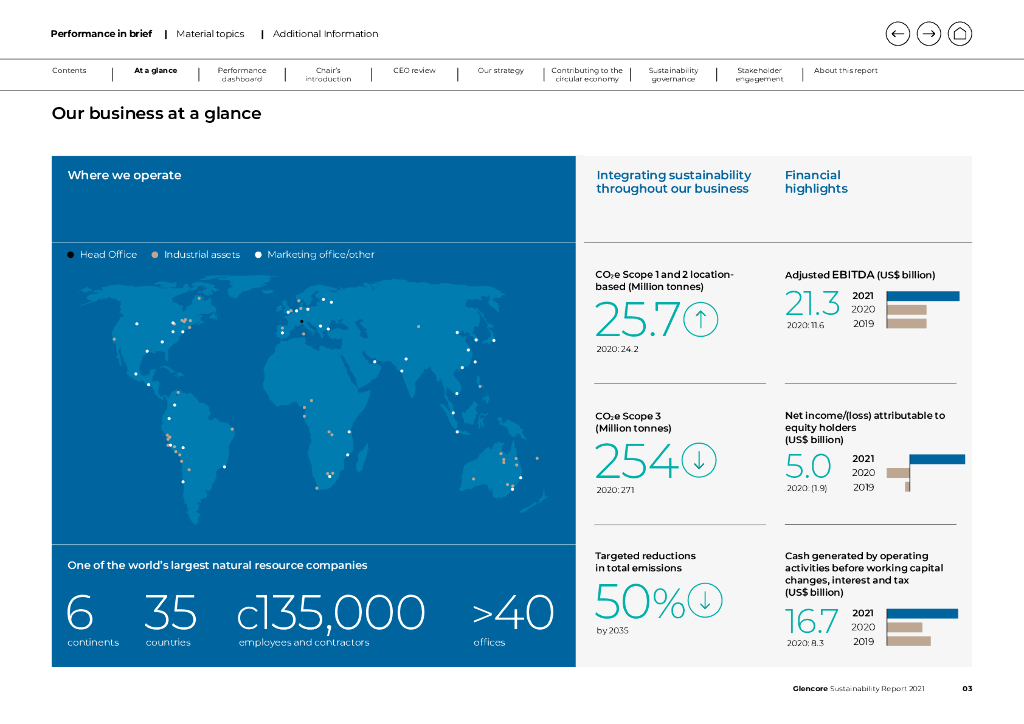Go to Stakeholder engagement page
The width and height of the screenshot is (1024, 724).
pyautogui.click(x=759, y=75)
